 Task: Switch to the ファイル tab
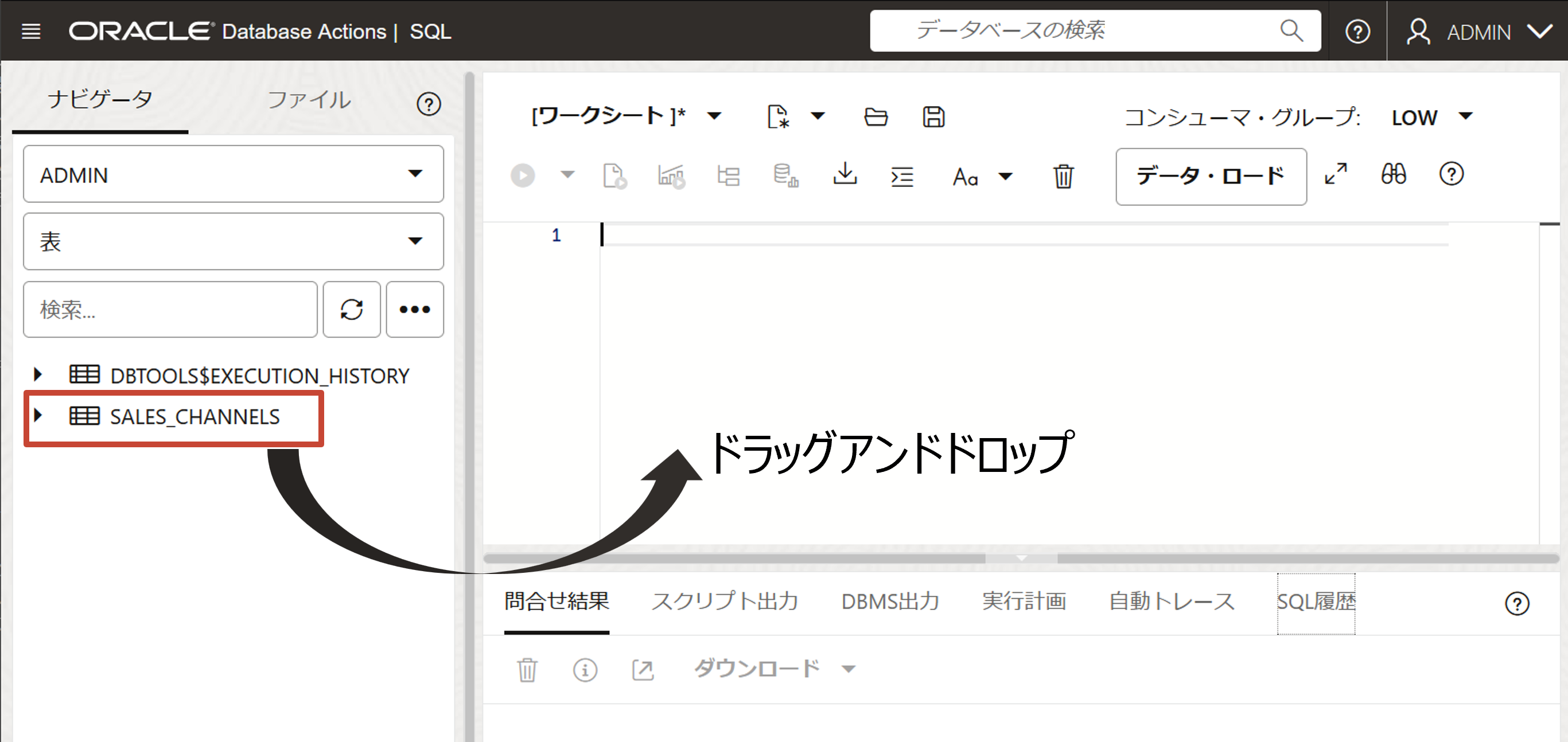click(x=308, y=100)
